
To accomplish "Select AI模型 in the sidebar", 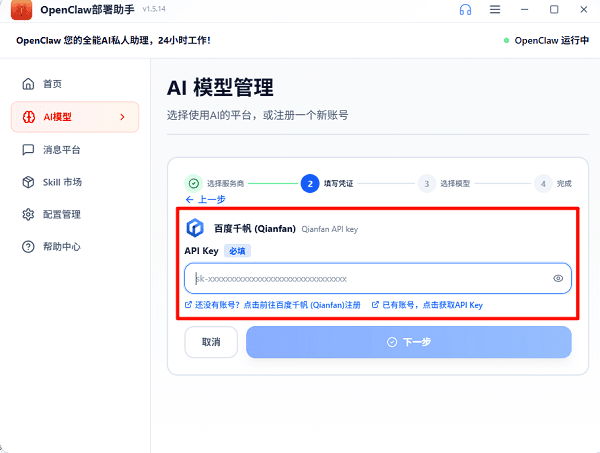I will pos(75,117).
